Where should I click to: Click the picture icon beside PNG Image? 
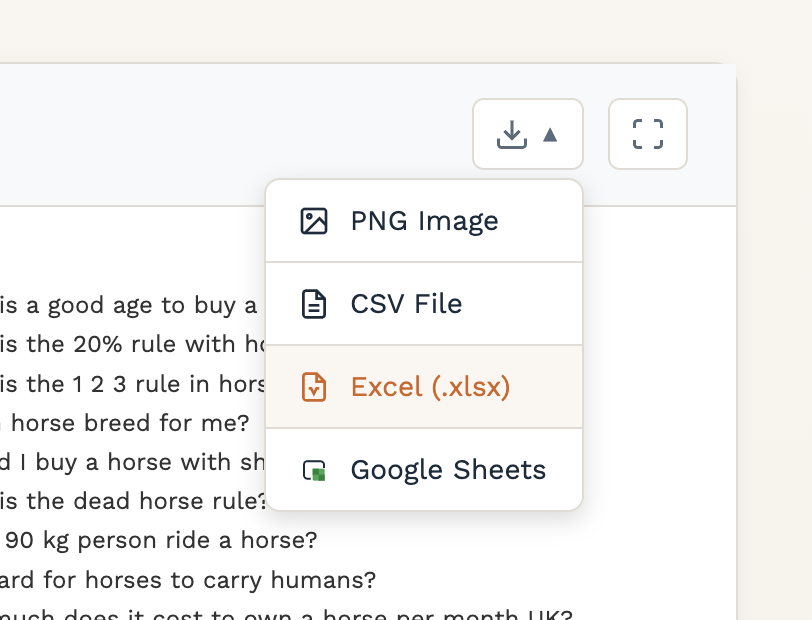tap(314, 221)
